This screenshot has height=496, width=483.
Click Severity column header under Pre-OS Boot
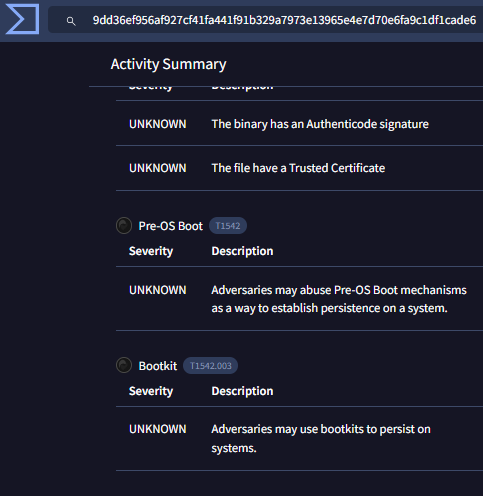pyautogui.click(x=151, y=251)
